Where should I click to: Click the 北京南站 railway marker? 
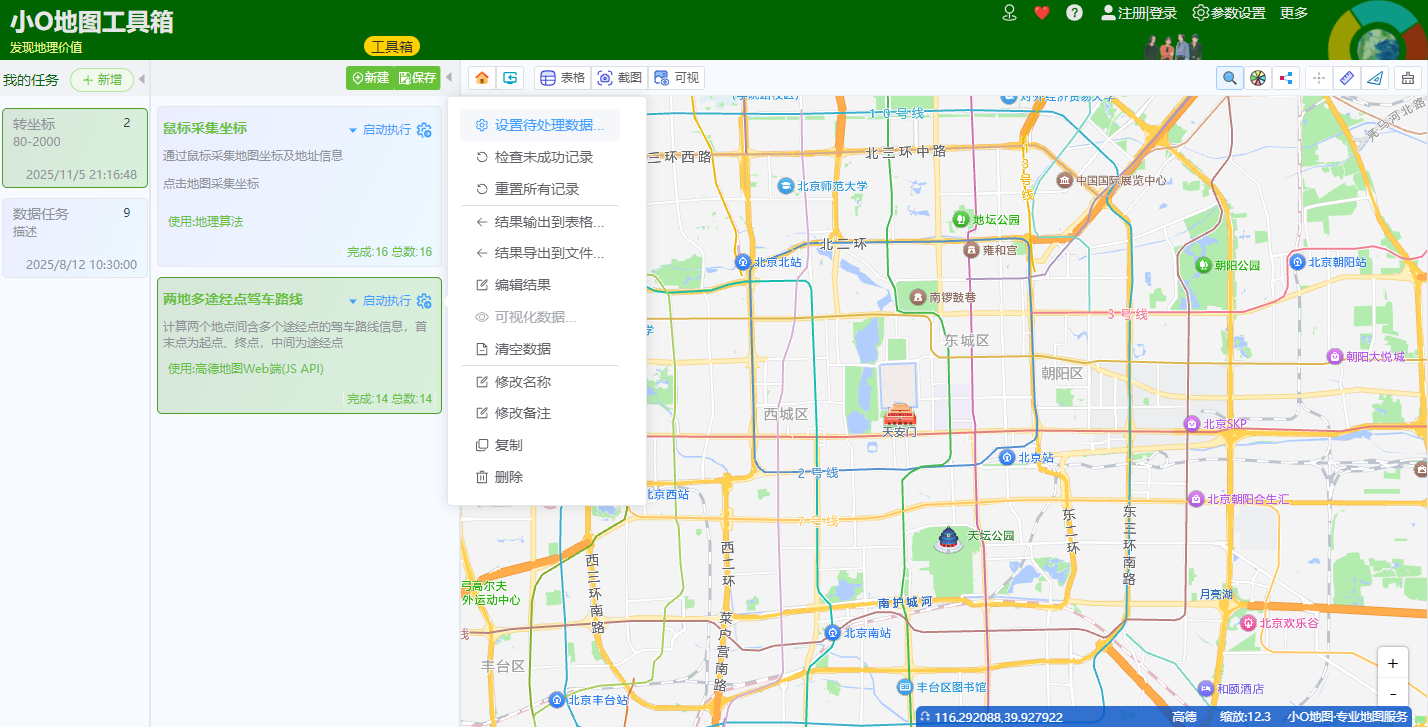pos(832,632)
